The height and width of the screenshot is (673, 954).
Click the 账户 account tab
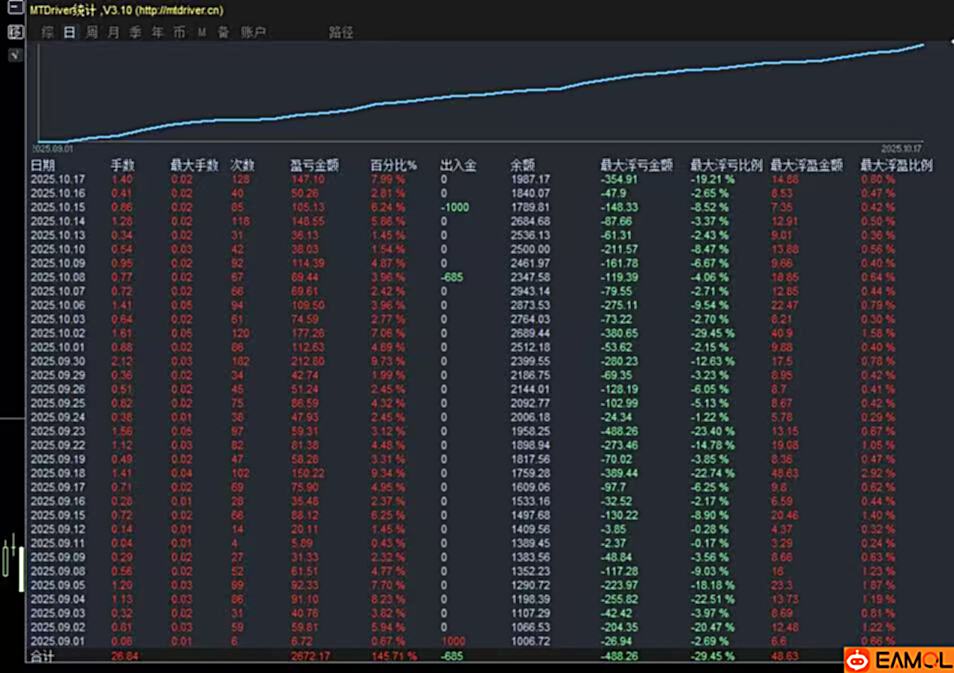[253, 32]
